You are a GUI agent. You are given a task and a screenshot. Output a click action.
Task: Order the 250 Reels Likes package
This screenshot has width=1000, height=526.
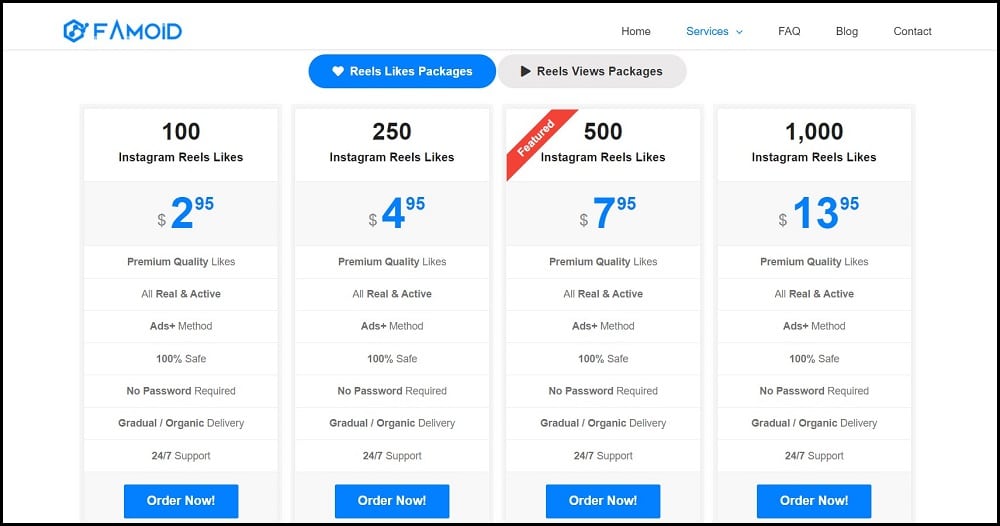pos(392,501)
